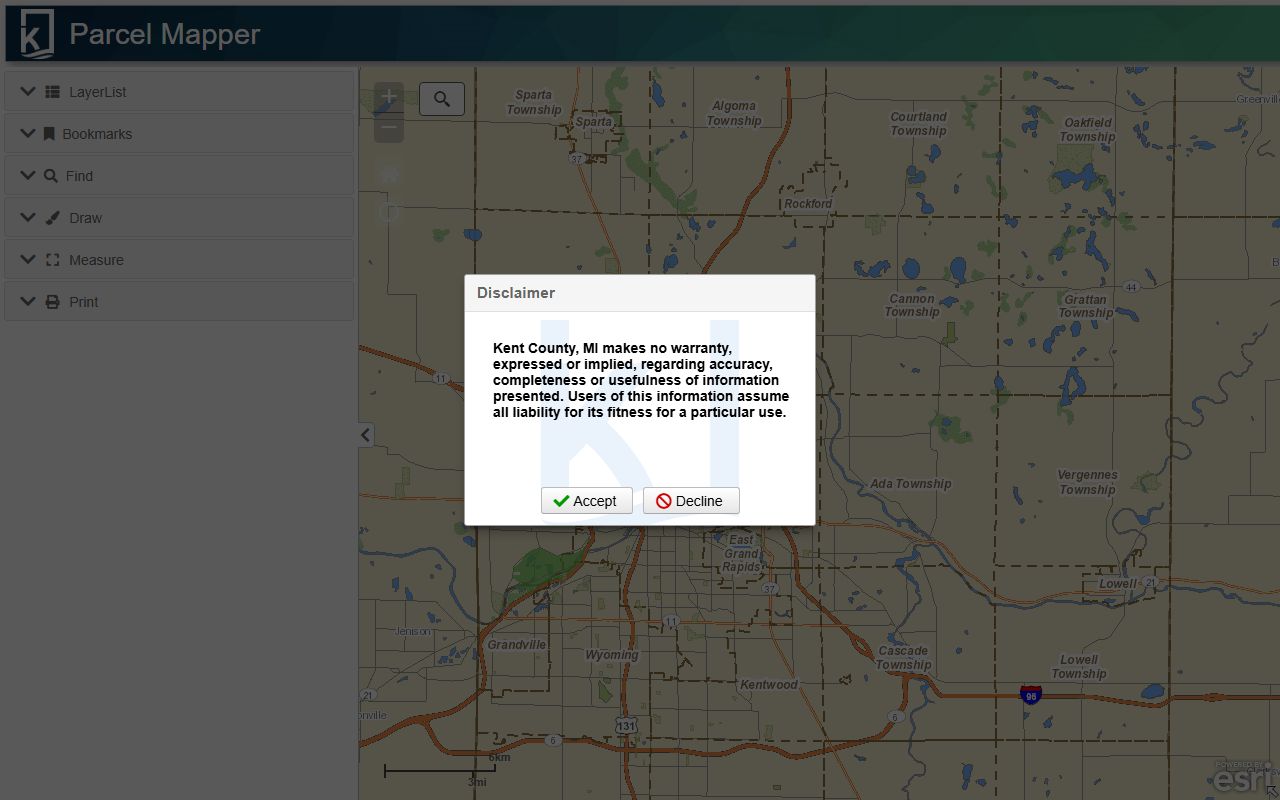Screen dimensions: 1280x800
Task: Select the Measure panel title
Action: point(97,260)
